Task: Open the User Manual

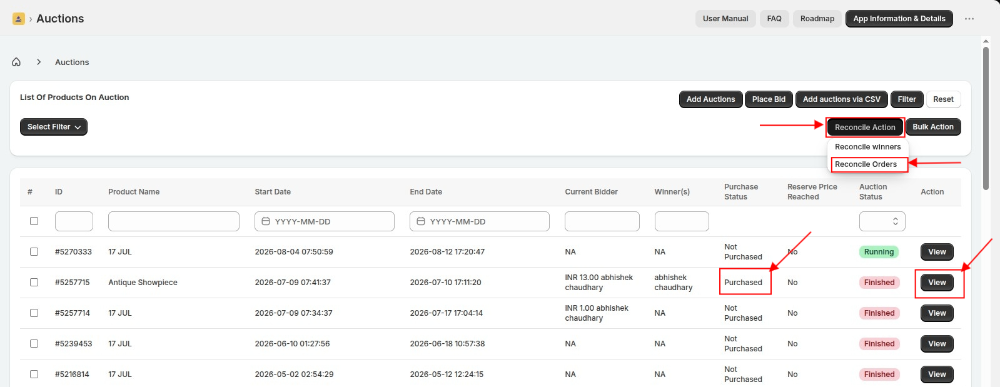Action: 725,18
